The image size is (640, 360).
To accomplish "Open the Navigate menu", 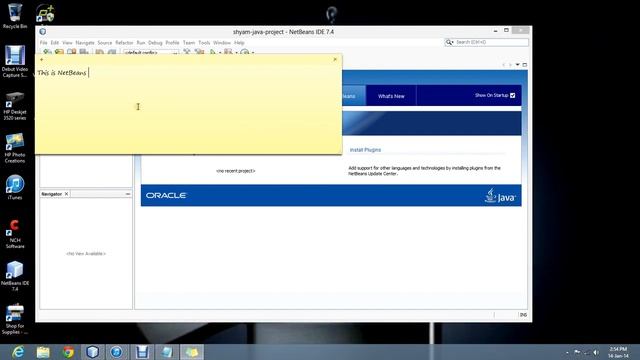I will pyautogui.click(x=85, y=42).
